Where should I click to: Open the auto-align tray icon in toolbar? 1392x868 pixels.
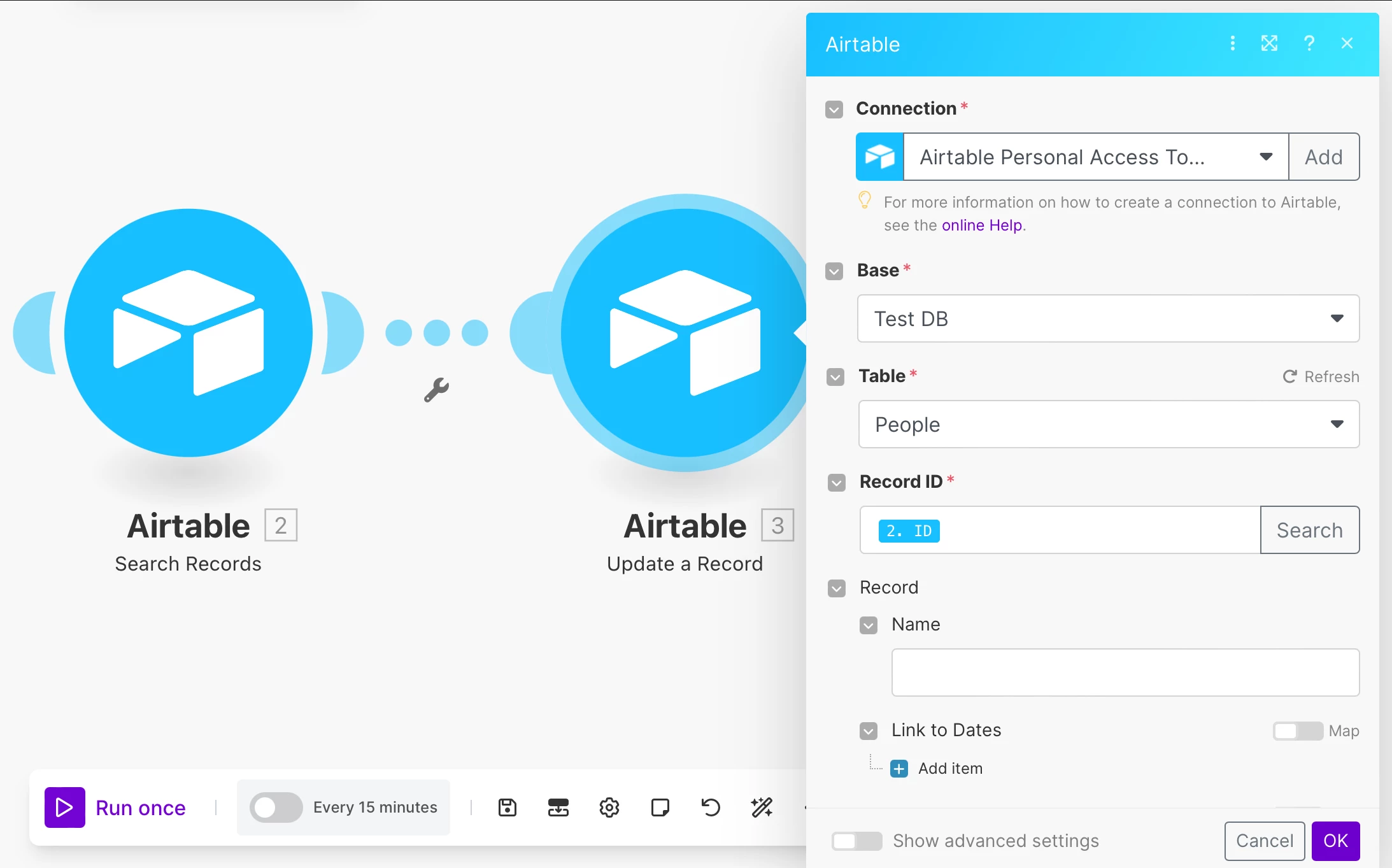(558, 808)
